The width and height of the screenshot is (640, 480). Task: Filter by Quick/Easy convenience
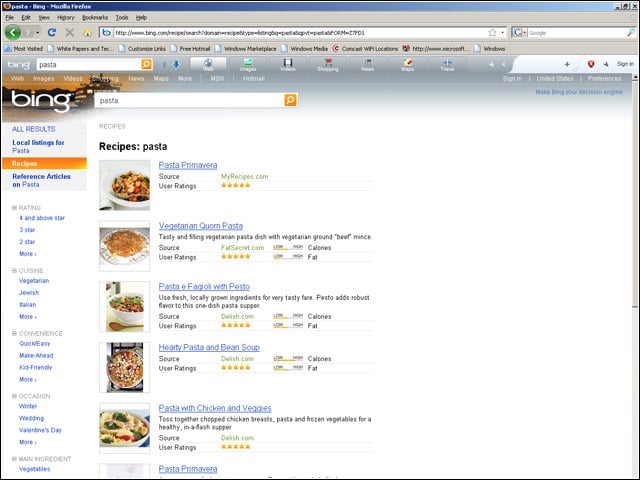coord(35,344)
